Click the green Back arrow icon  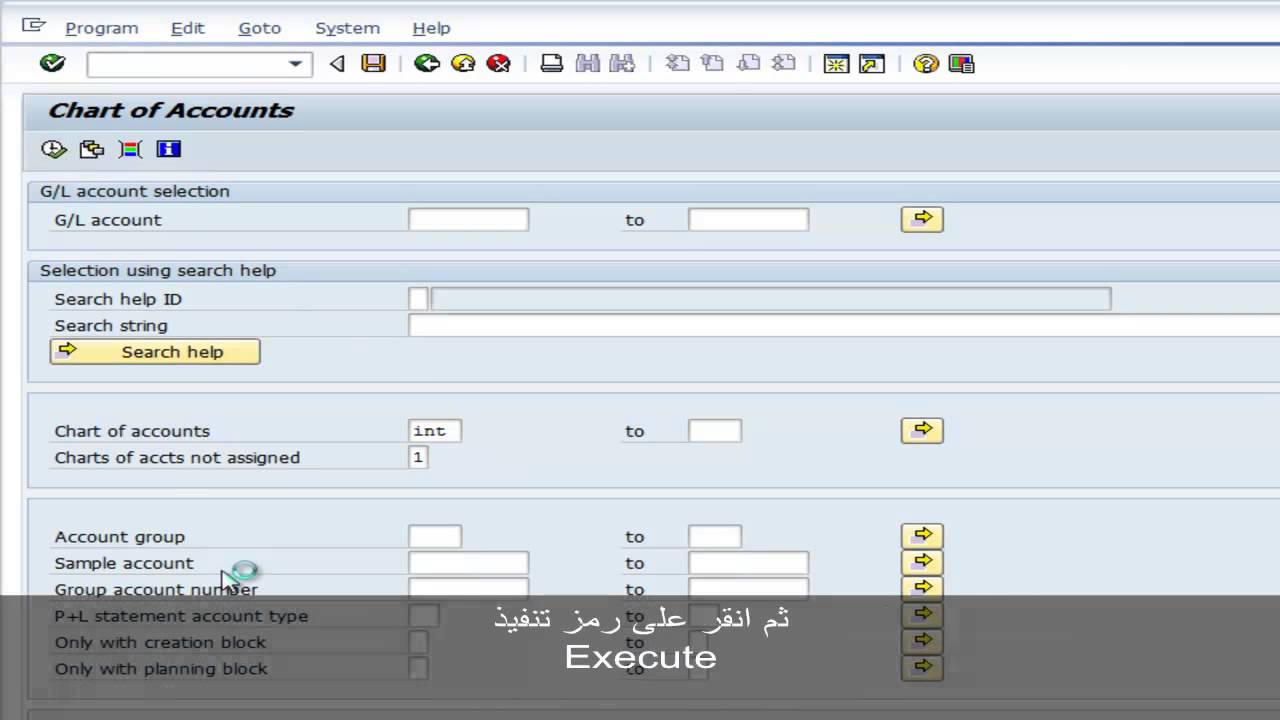coord(427,63)
